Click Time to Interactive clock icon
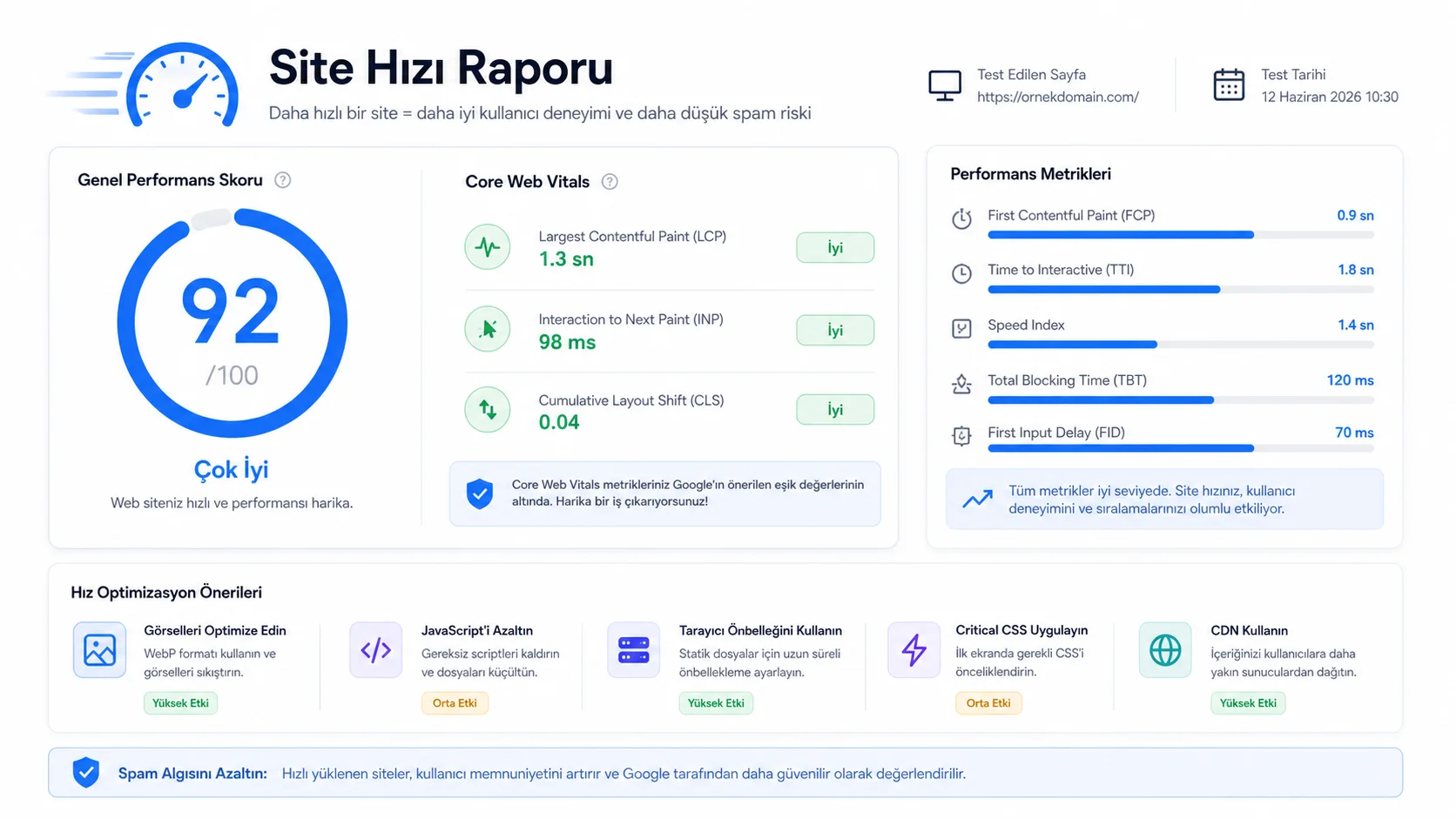This screenshot has width=1456, height=819. click(961, 273)
